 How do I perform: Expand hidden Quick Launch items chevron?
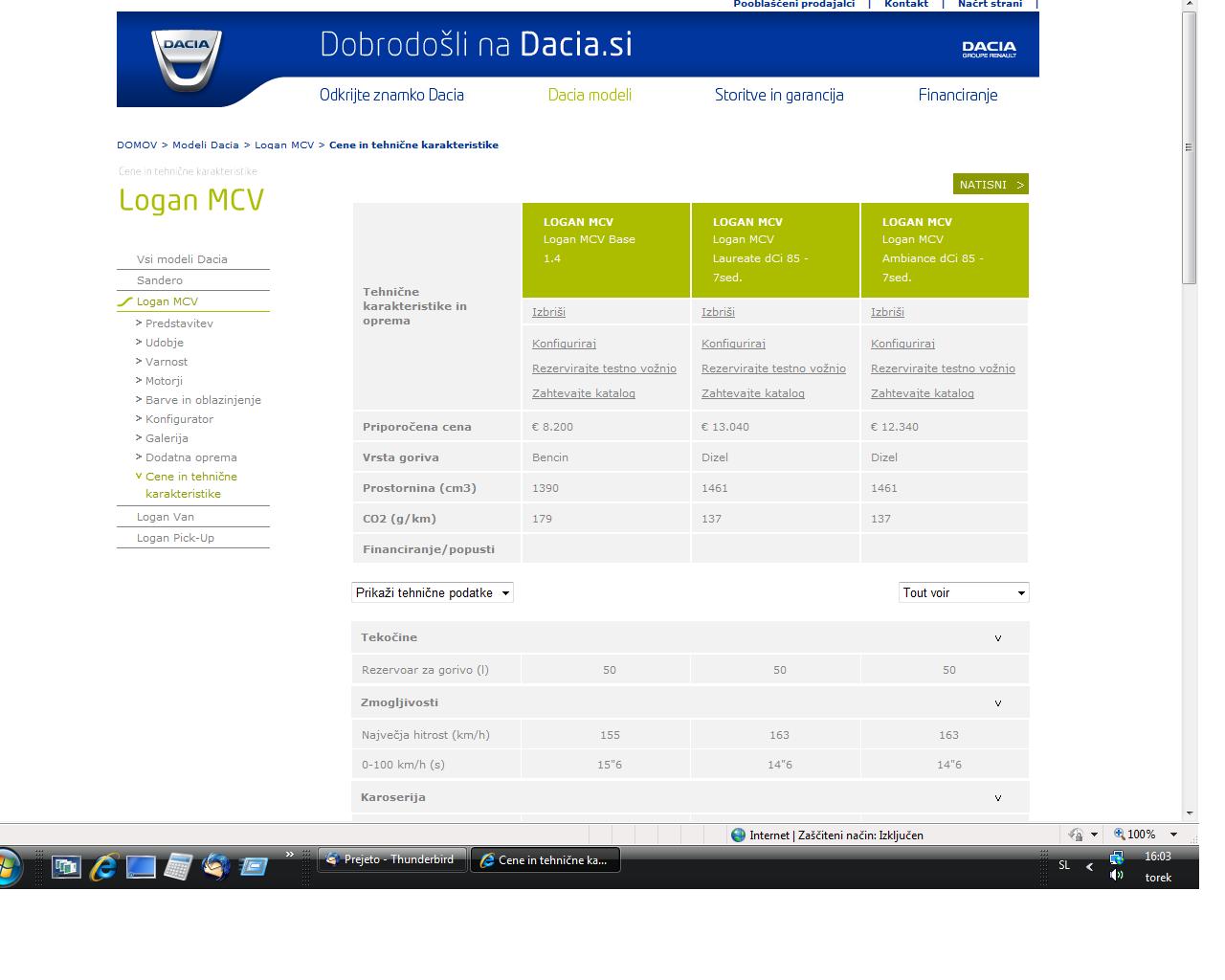pyautogui.click(x=290, y=855)
